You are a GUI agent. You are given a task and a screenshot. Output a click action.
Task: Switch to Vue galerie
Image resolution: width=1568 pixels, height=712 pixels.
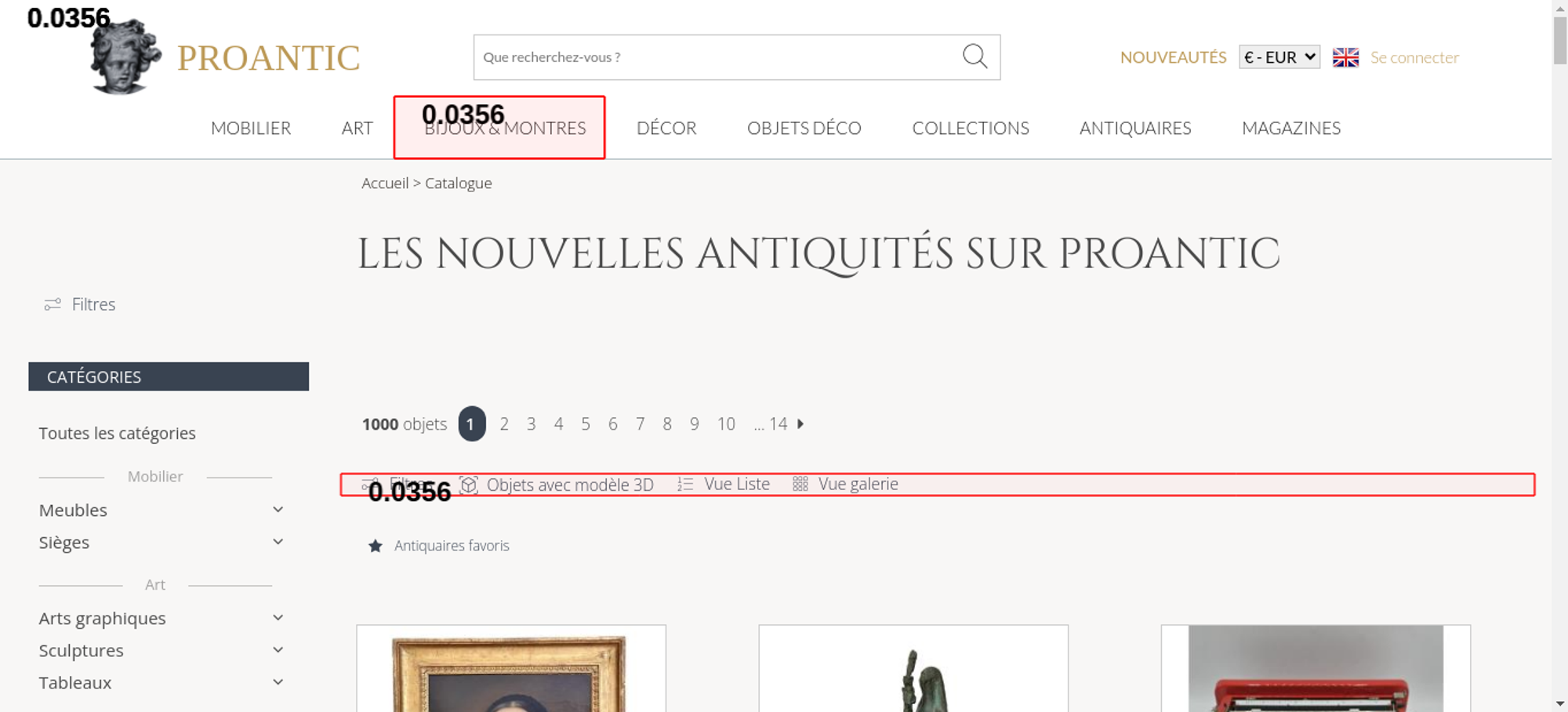click(x=858, y=485)
